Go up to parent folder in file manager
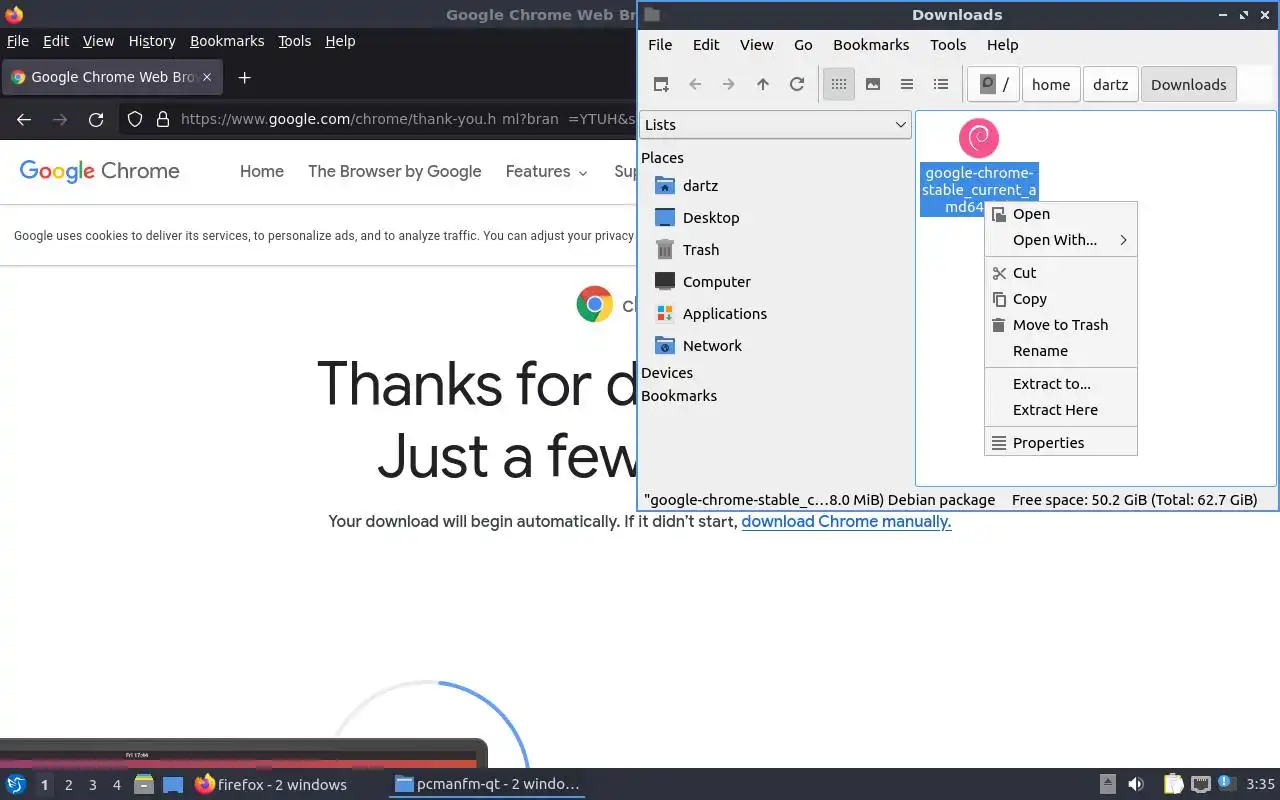Viewport: 1280px width, 800px height. [763, 84]
